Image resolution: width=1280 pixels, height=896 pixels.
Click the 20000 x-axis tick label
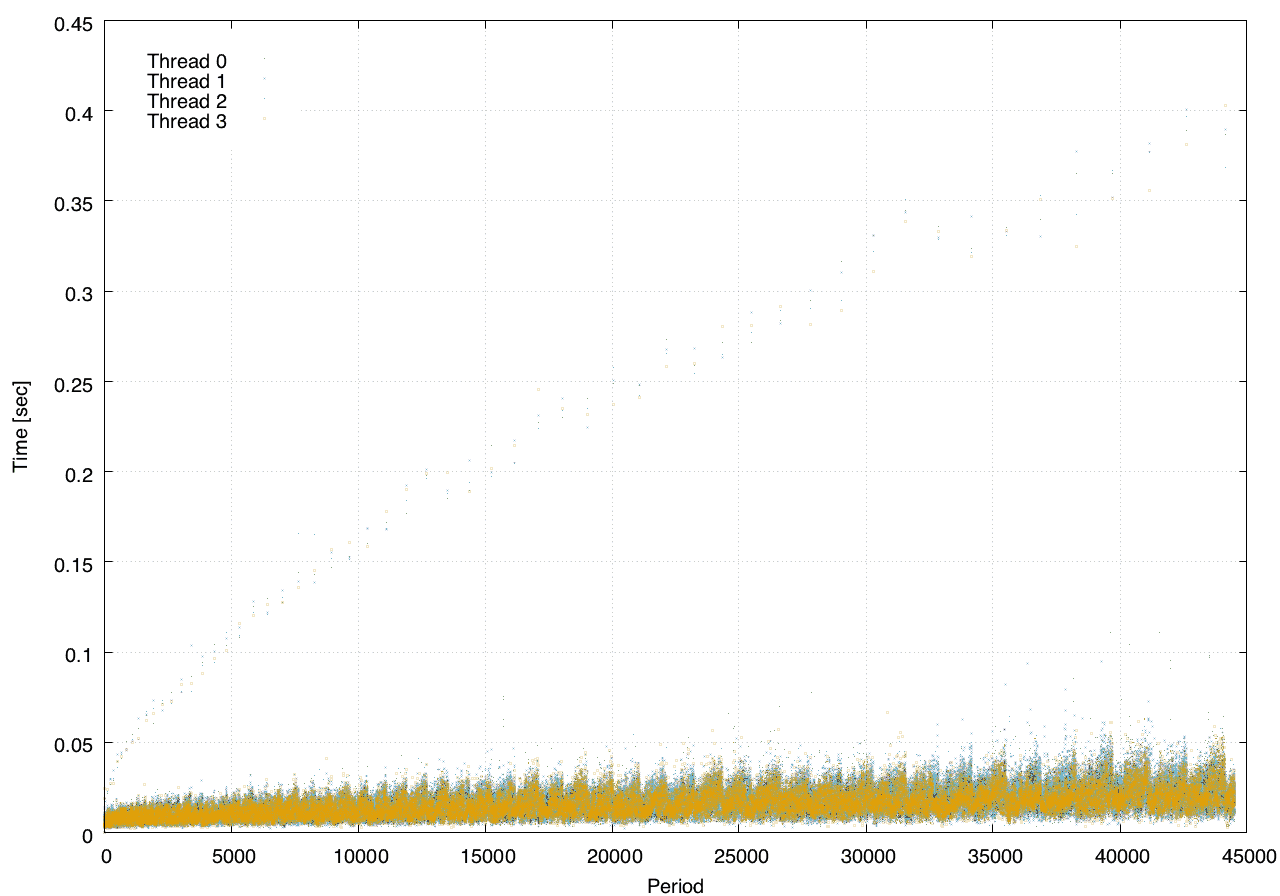click(612, 856)
